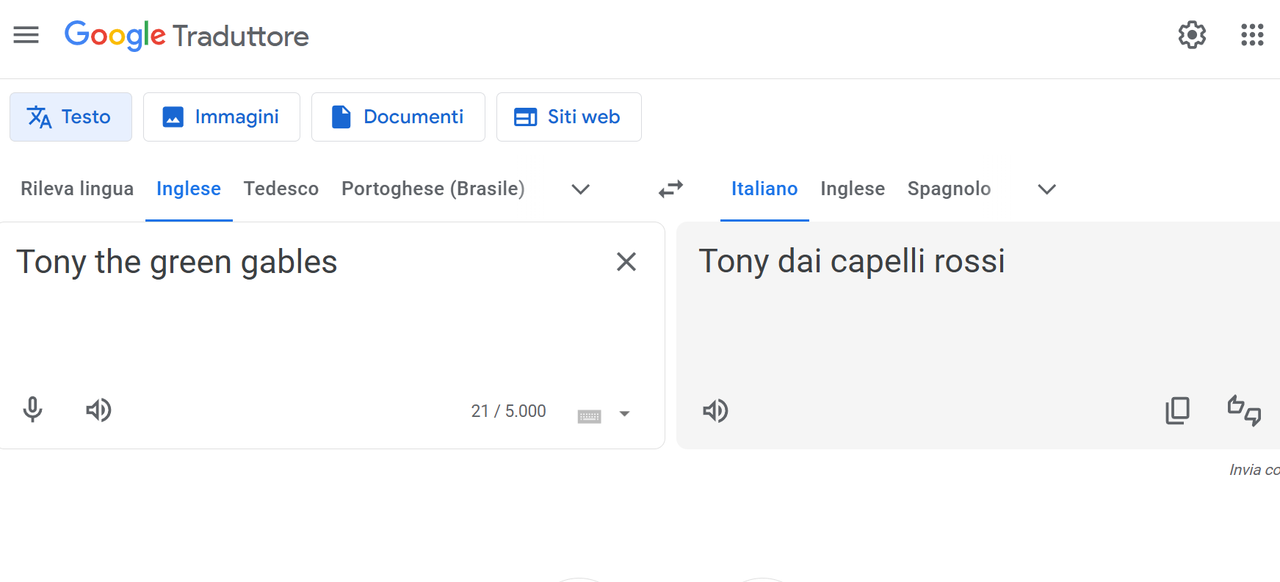Open the Google apps grid
The height and width of the screenshot is (582, 1280).
point(1252,35)
